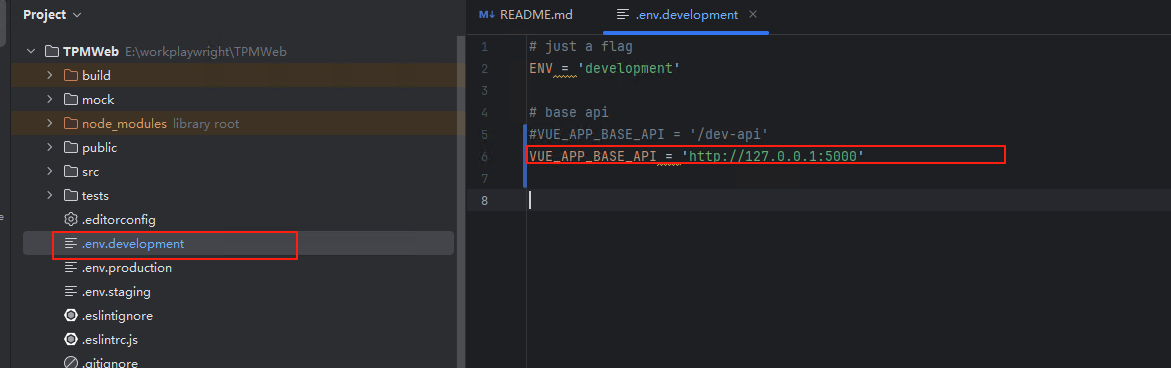
Task: Select the tests folder icon
Action: click(x=71, y=196)
